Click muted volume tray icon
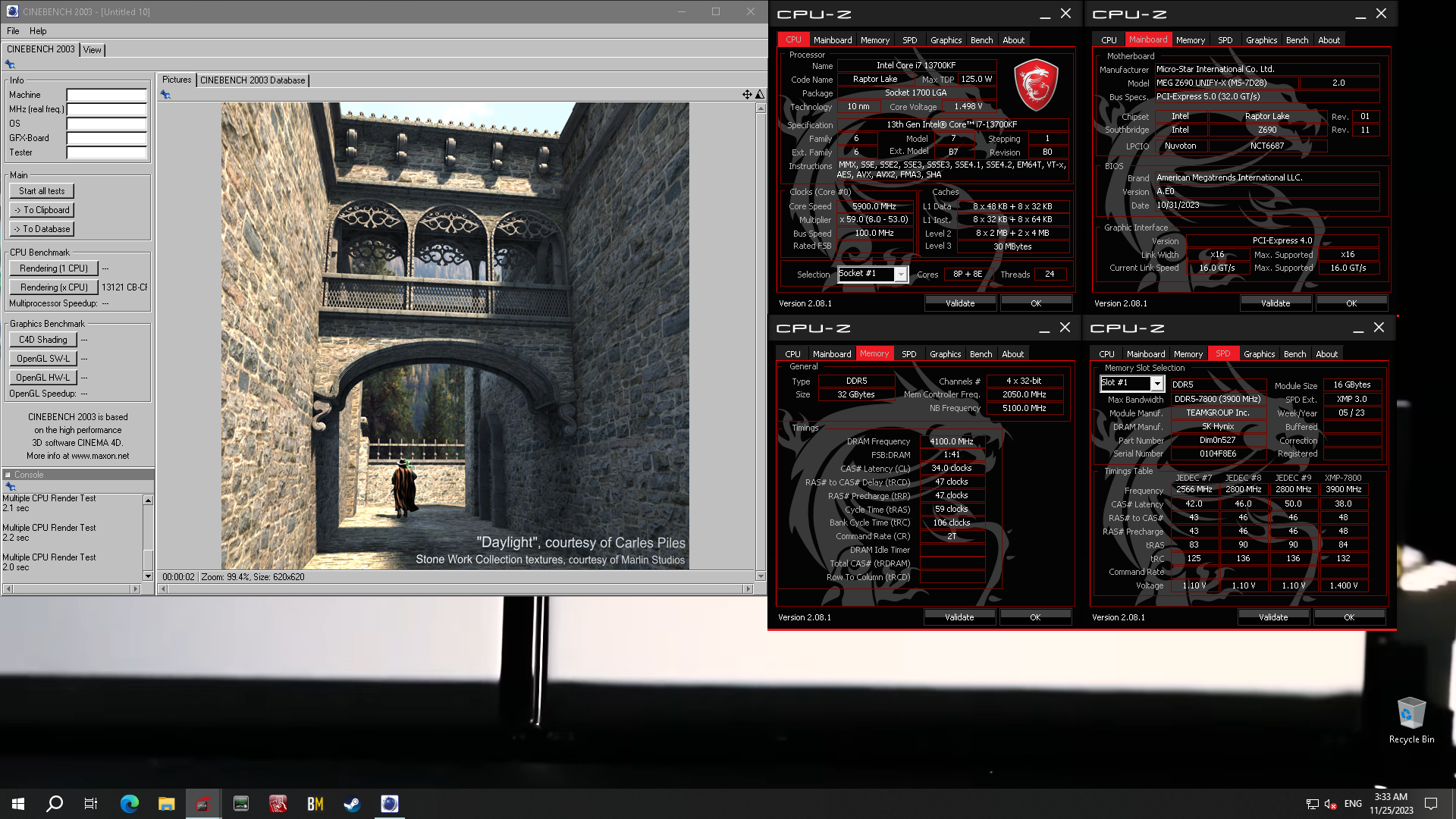The width and height of the screenshot is (1456, 819). (1330, 804)
